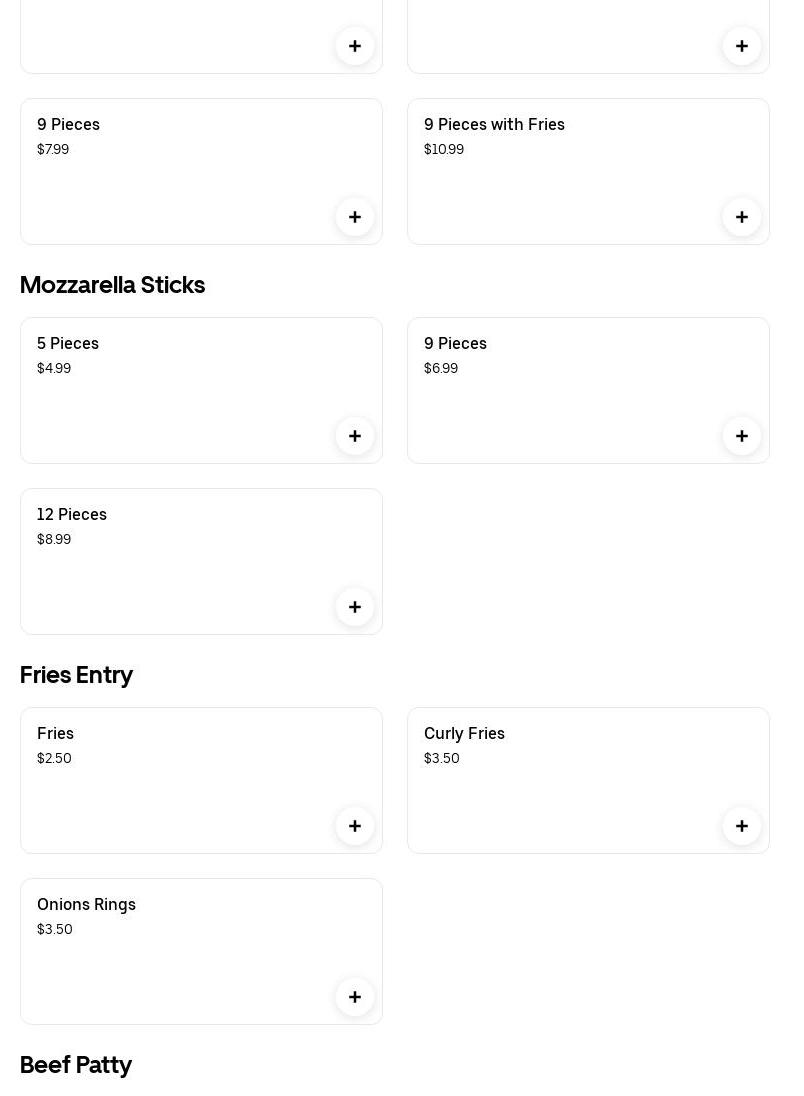Open the Fries item name for $2.50
The image size is (804, 1096).
[55, 733]
